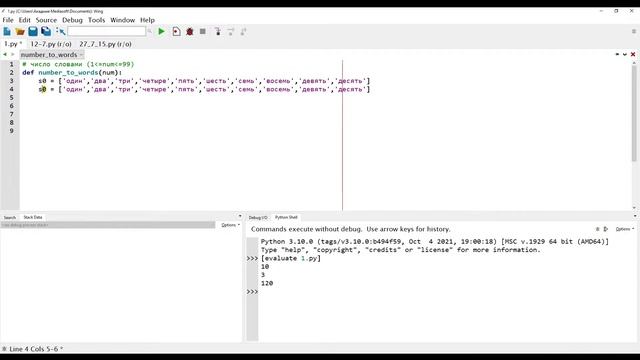Click the s0 variable on line 3
Image resolution: width=640 pixels, height=360 pixels.
42,81
